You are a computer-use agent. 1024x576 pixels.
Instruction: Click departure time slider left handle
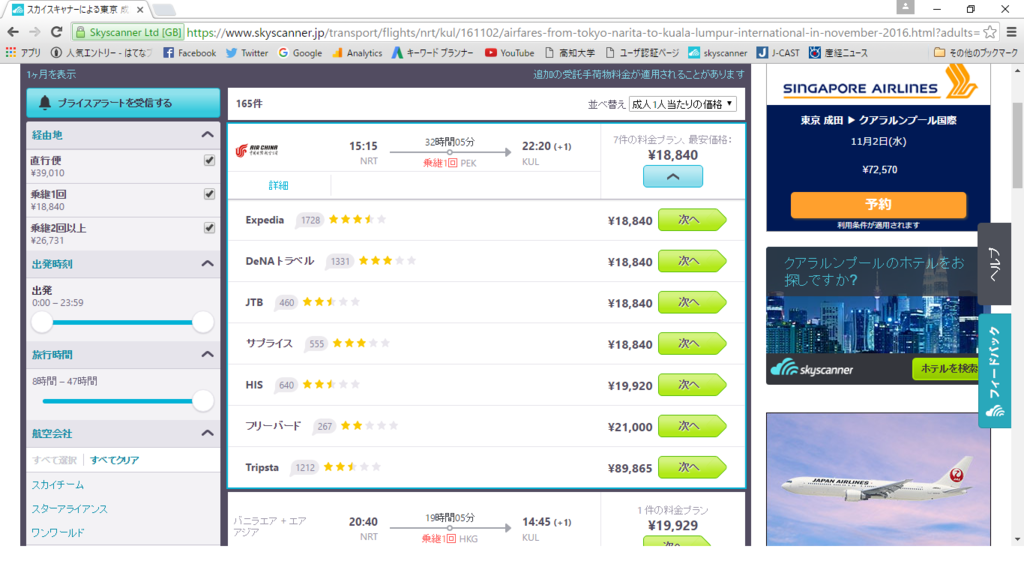pos(42,322)
